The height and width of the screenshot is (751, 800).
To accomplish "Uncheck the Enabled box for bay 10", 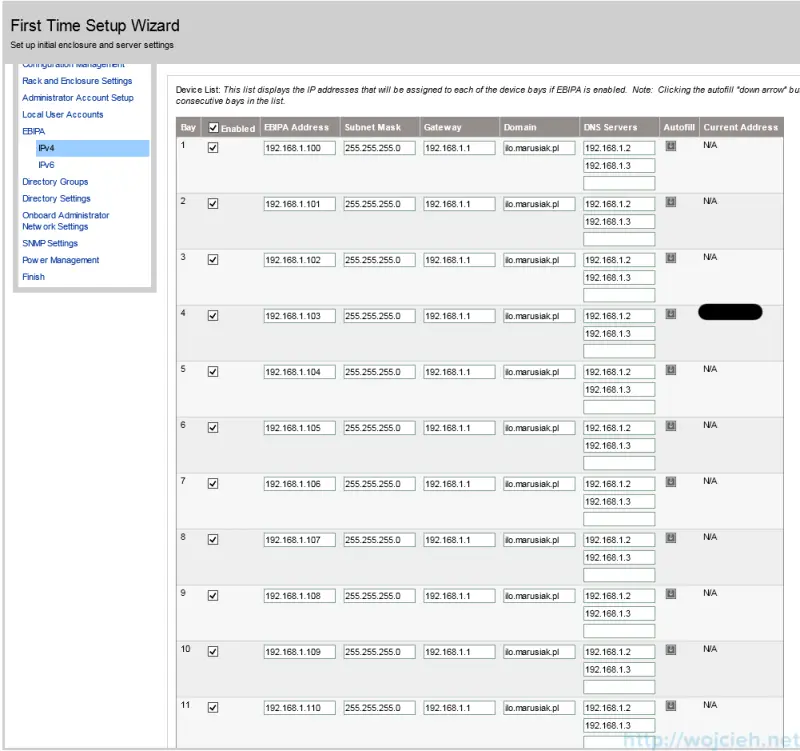I will (x=213, y=652).
